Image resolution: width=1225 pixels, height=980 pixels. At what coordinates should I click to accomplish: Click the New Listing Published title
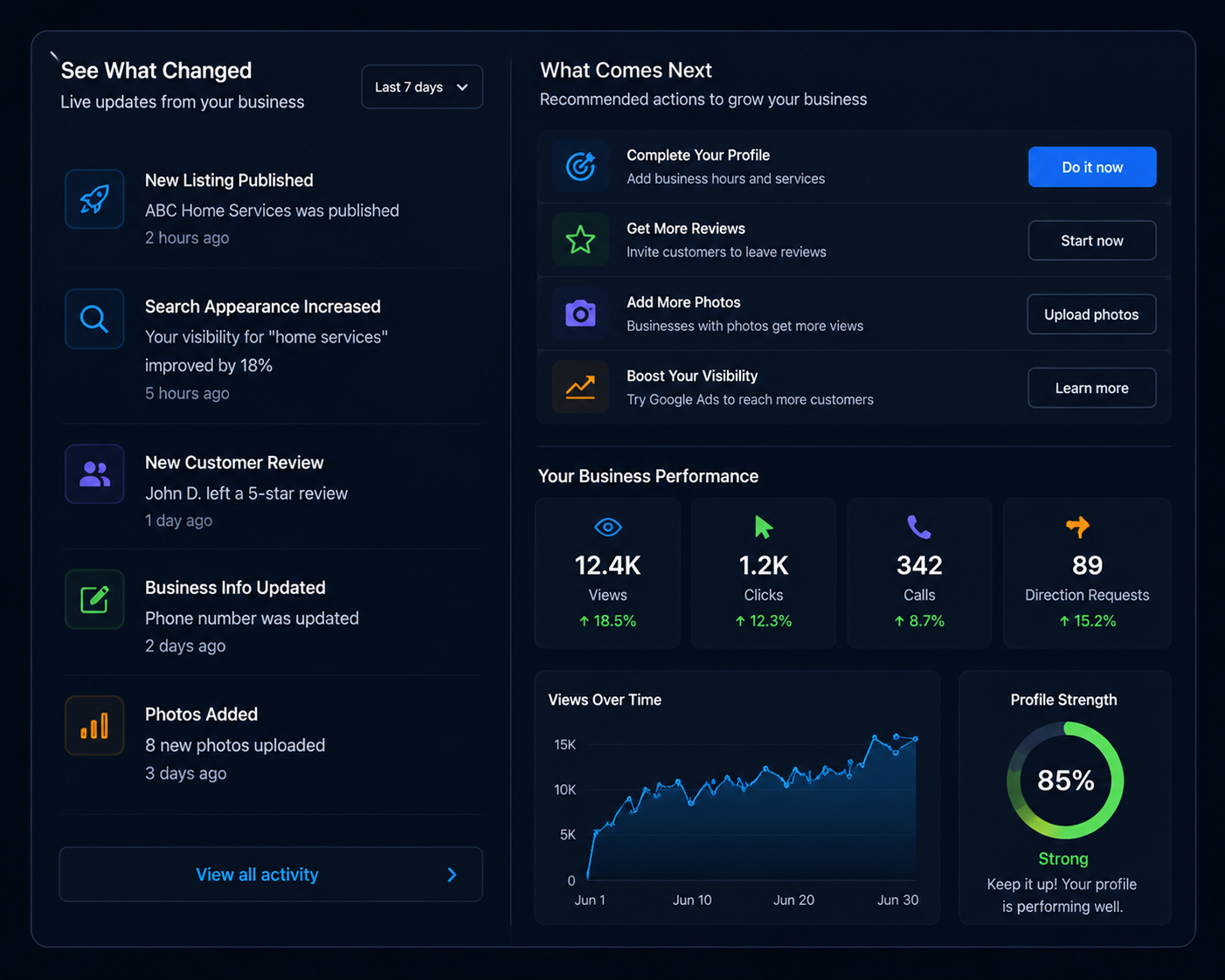(x=229, y=180)
